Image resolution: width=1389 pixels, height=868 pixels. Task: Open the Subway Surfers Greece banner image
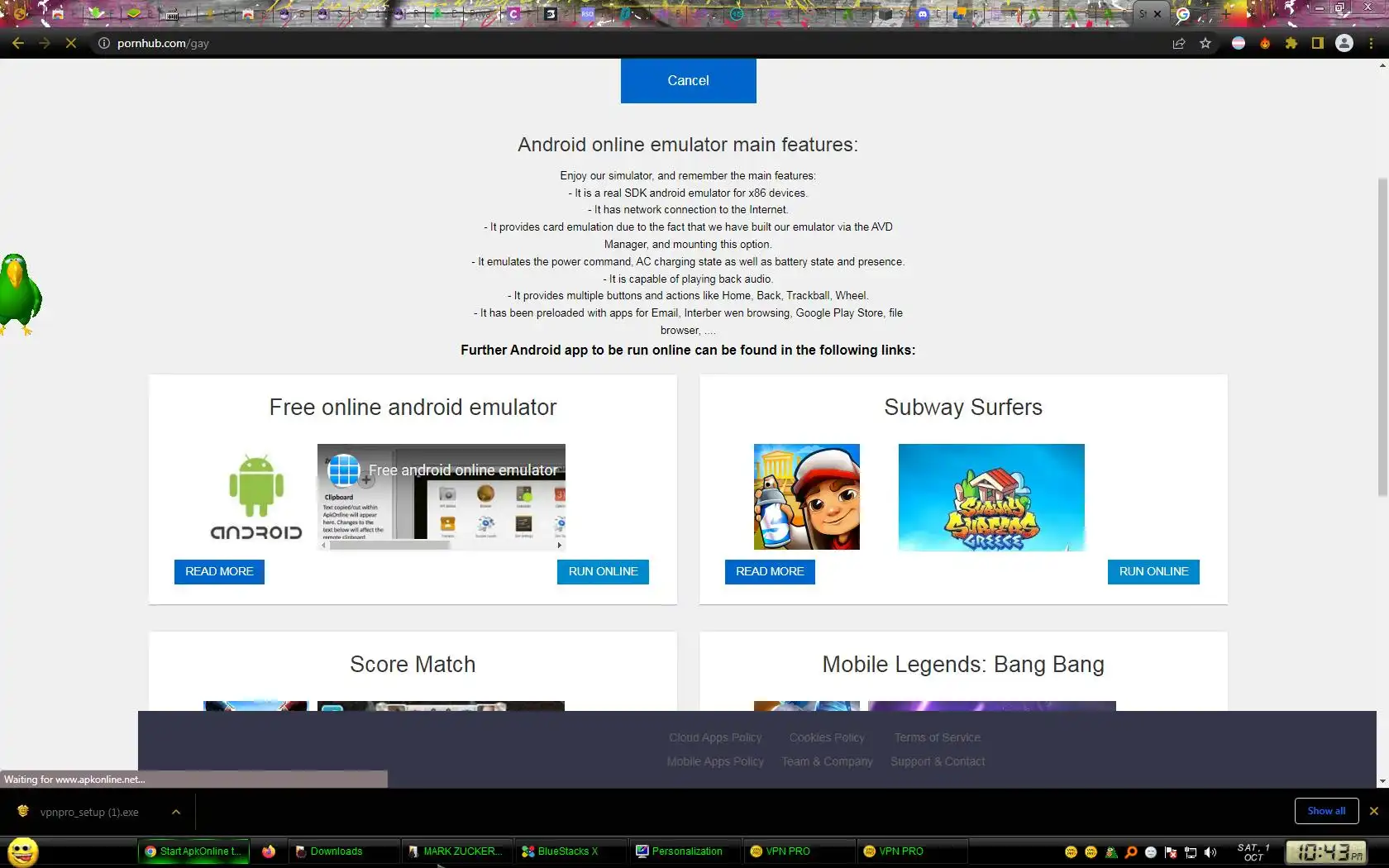[x=991, y=497]
